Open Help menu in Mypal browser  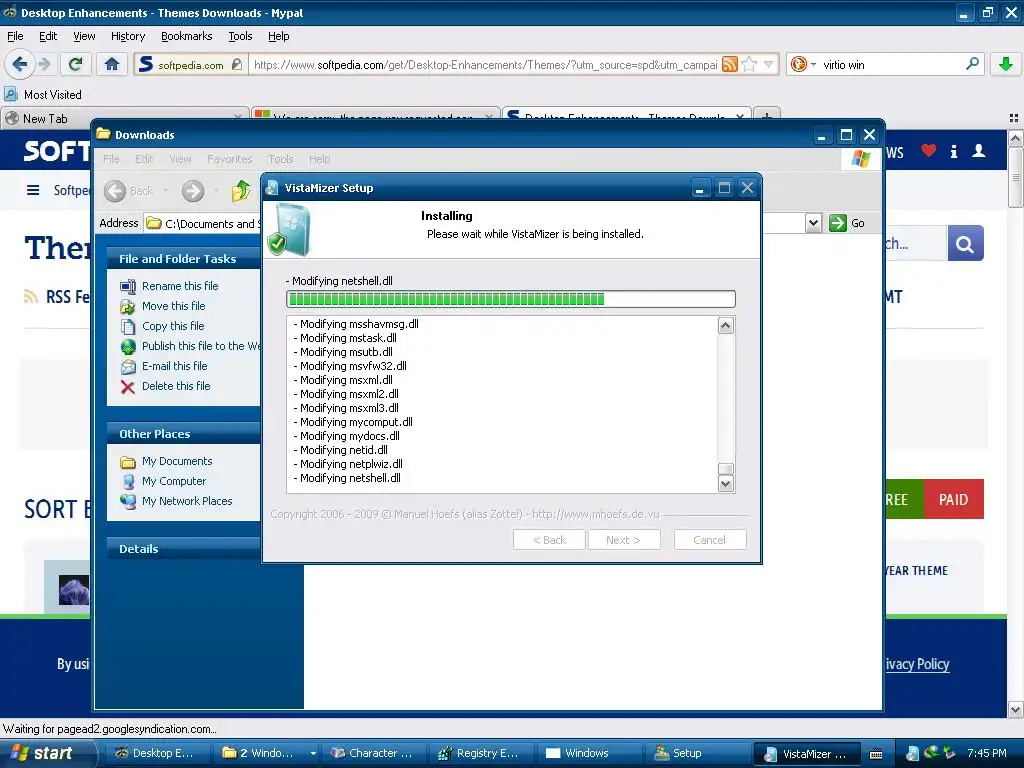tap(278, 36)
